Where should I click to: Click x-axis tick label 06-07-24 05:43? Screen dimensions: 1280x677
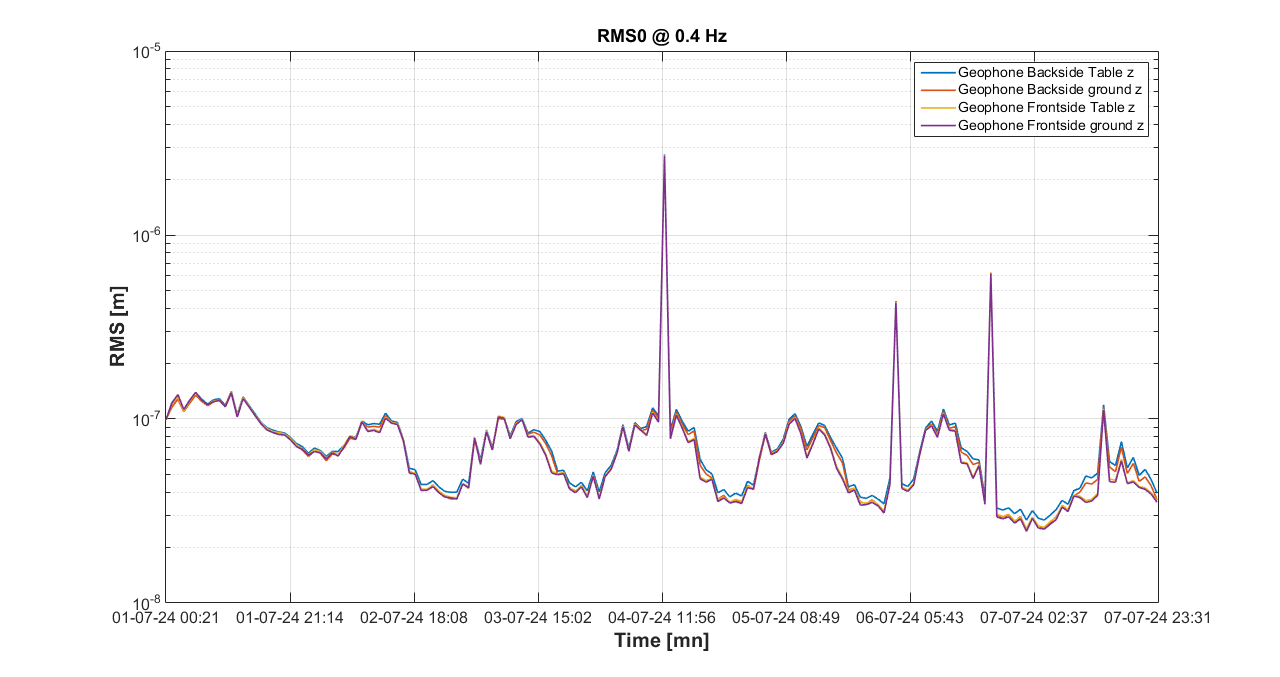pyautogui.click(x=910, y=618)
